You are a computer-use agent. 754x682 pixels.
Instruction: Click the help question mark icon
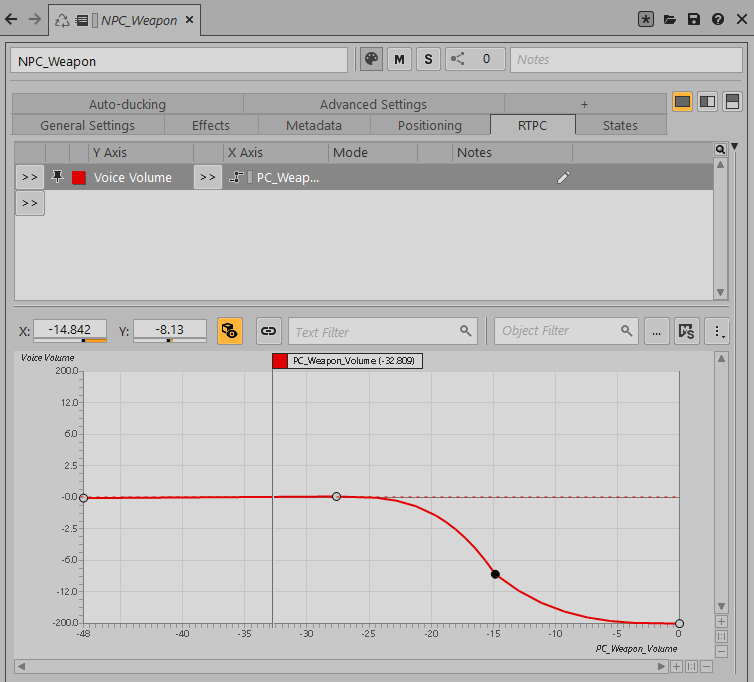click(718, 19)
